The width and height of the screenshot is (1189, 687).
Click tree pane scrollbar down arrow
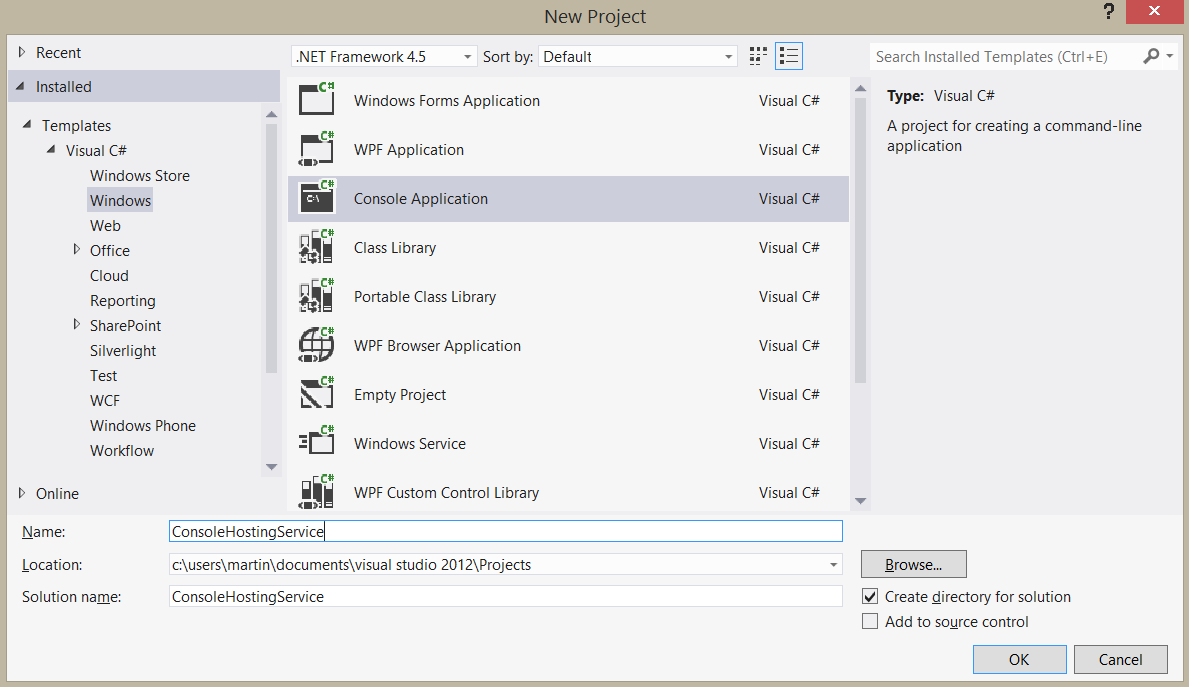[271, 467]
